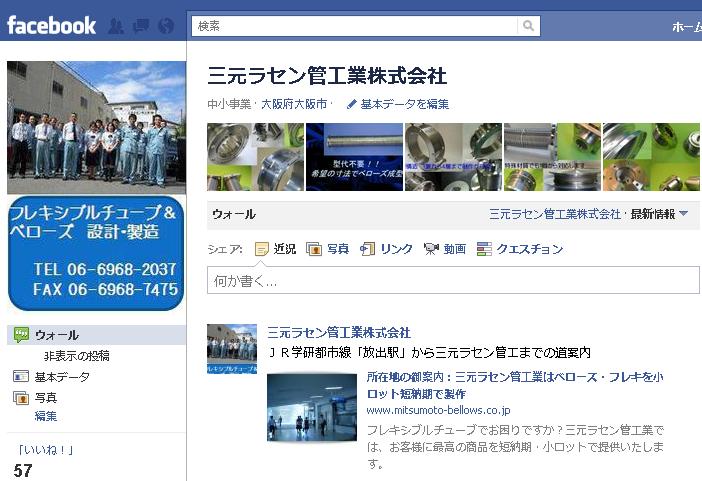This screenshot has height=481, width=702.
Task: Click the Facebook logo
Action: click(x=51, y=25)
